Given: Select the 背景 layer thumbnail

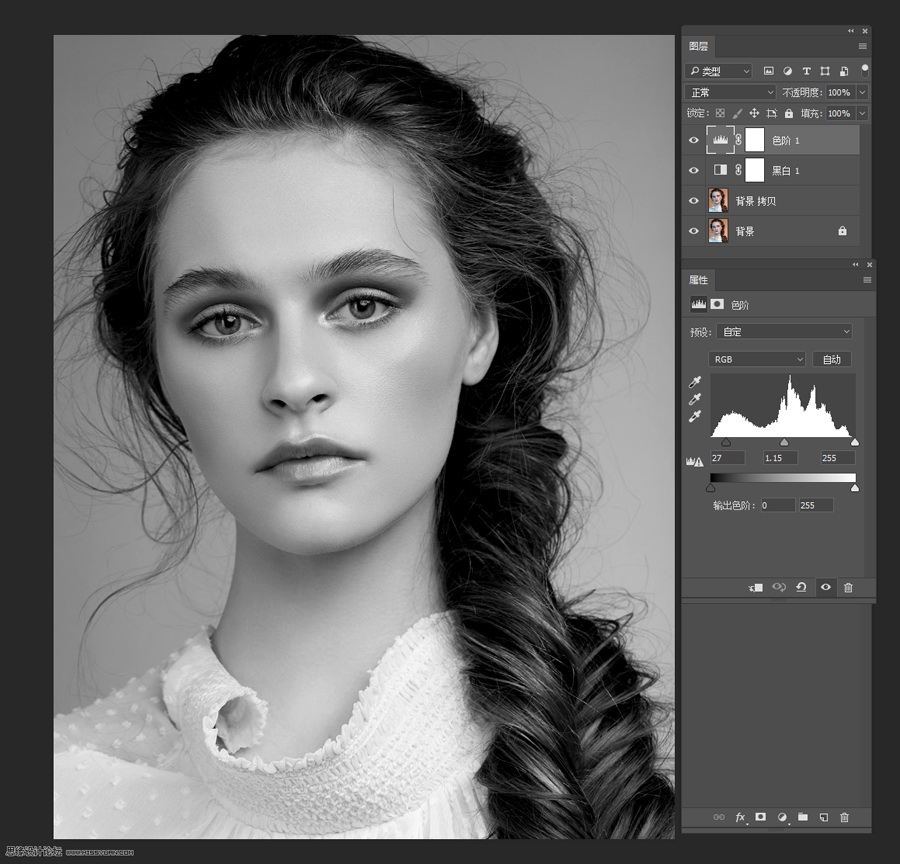Looking at the screenshot, I should 718,231.
